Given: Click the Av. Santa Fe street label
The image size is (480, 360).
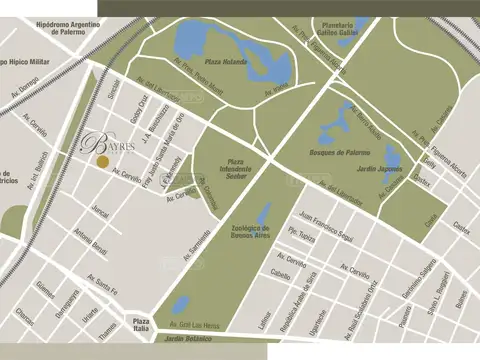Looking at the screenshot, I should [103, 284].
